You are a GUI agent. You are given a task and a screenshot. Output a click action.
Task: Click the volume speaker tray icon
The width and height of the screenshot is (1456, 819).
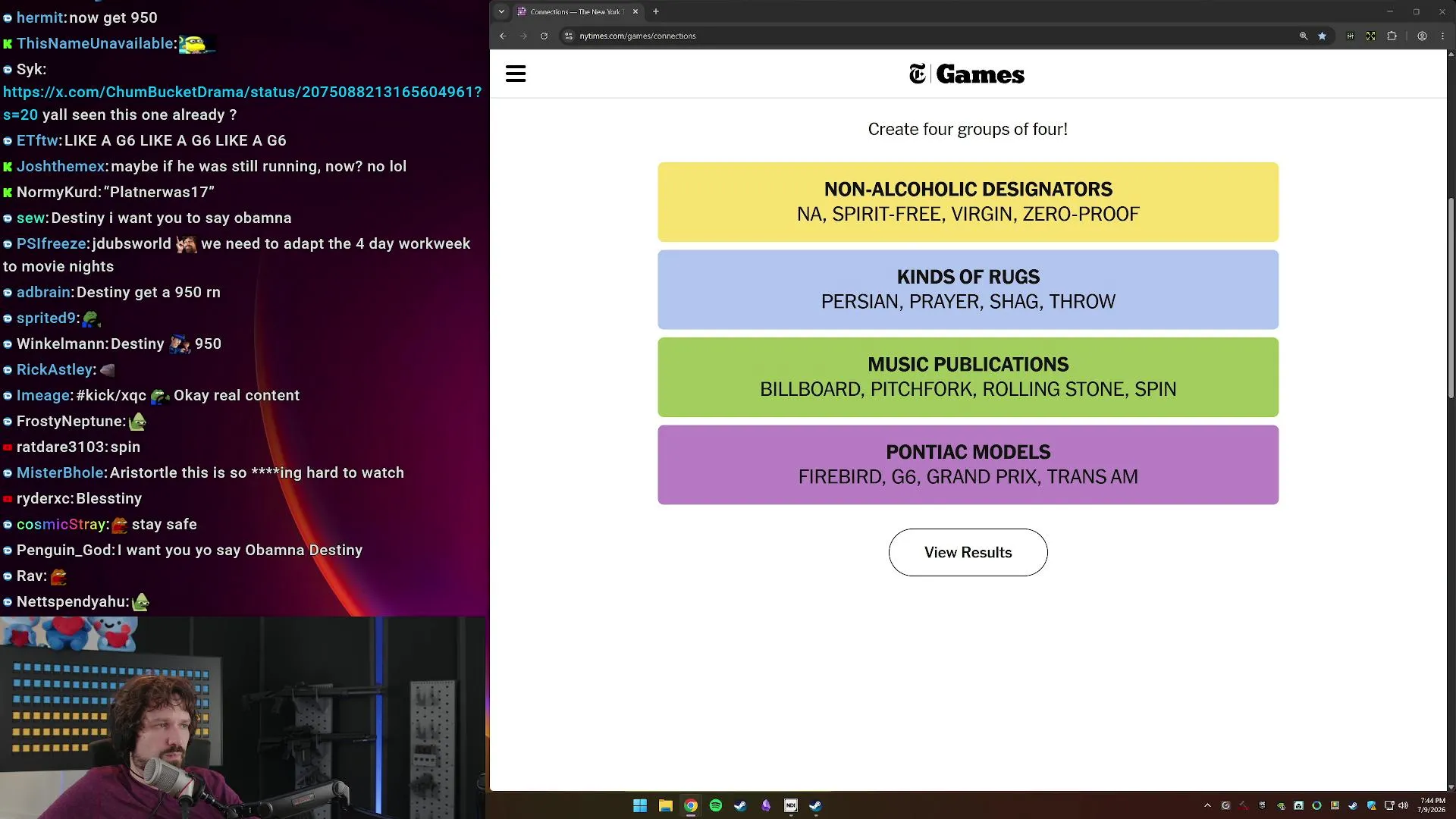[1403, 805]
